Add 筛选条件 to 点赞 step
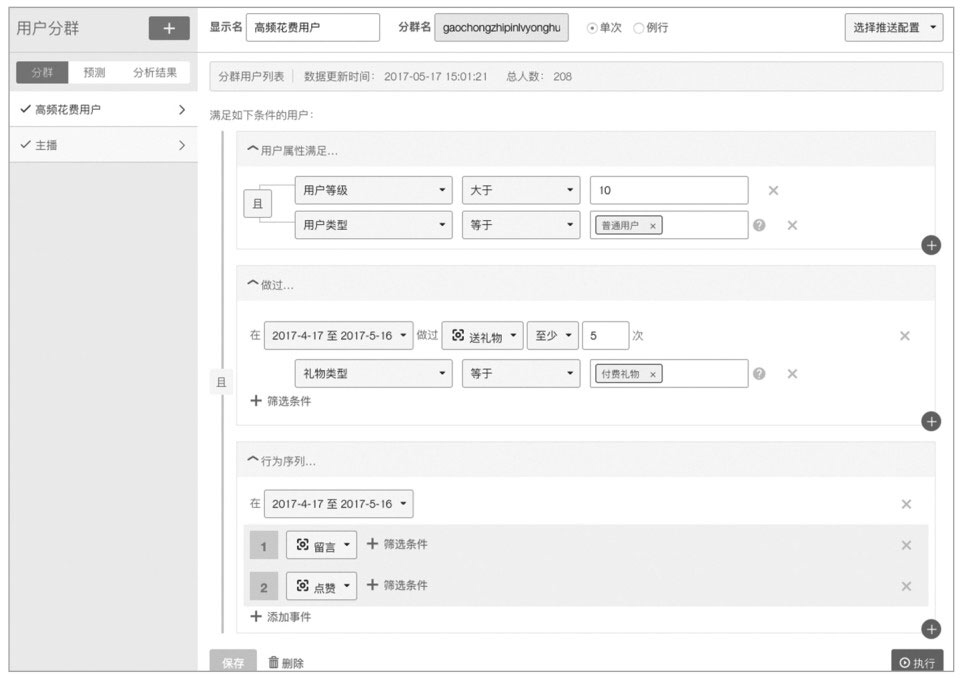 [397, 585]
